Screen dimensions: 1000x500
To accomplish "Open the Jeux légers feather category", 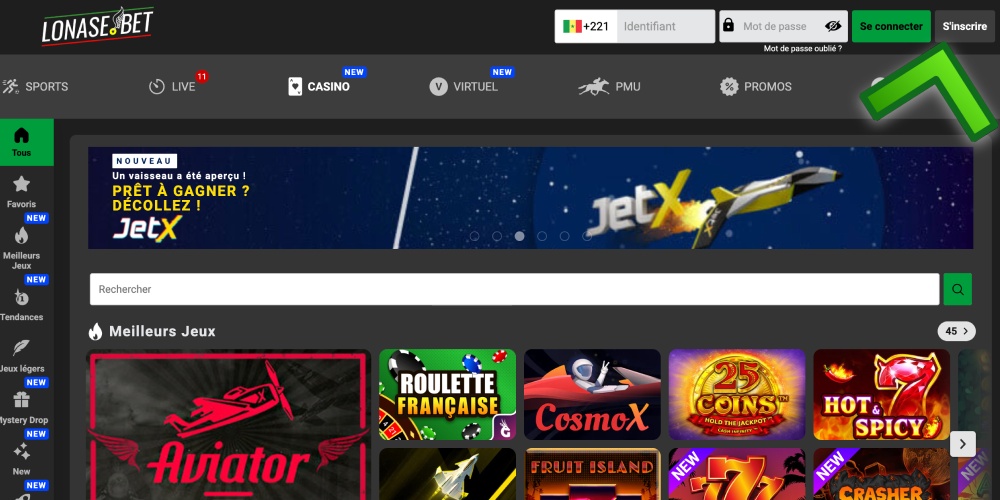I will pos(22,356).
